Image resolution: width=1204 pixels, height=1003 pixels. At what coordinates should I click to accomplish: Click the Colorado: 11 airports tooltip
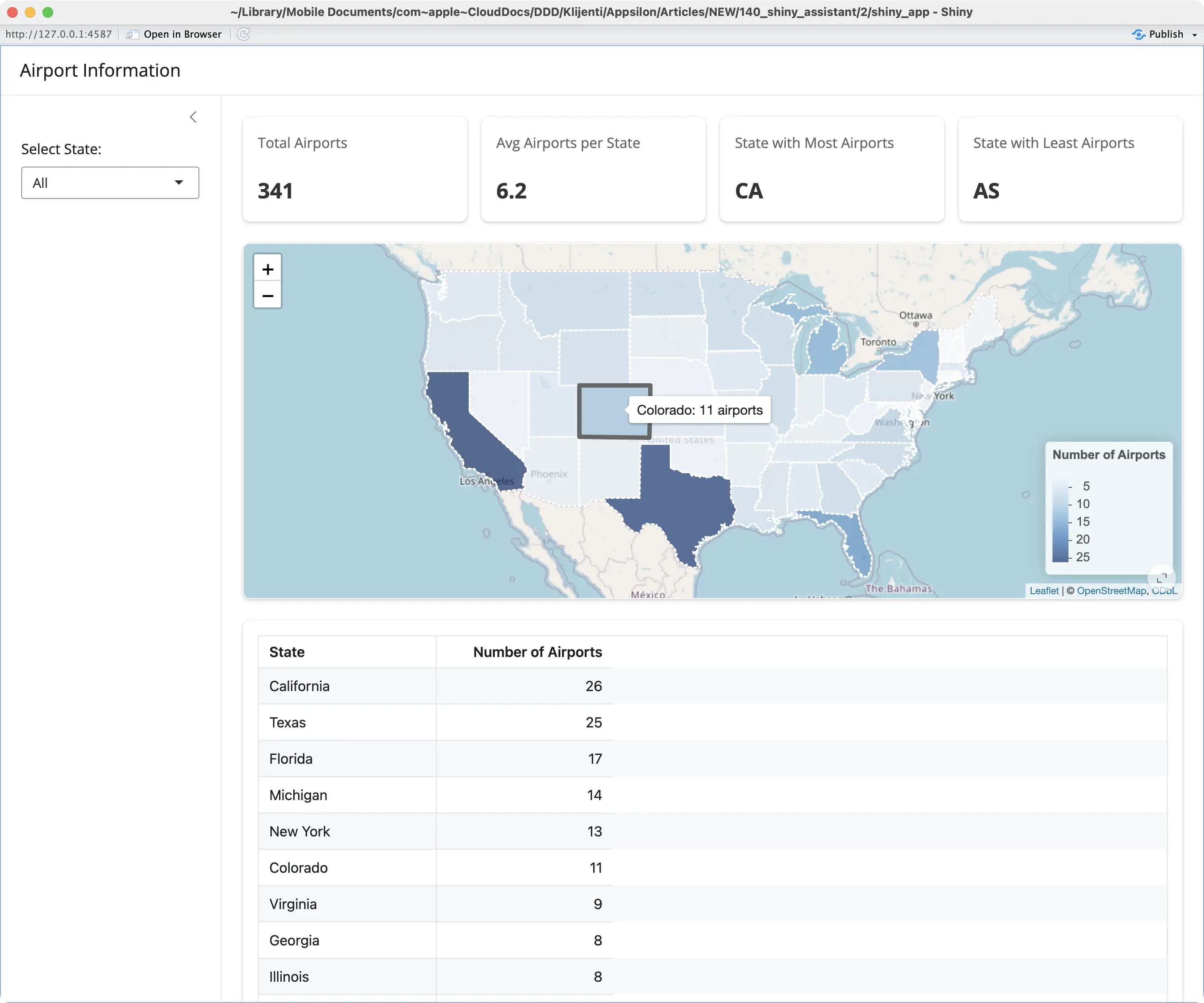point(699,410)
